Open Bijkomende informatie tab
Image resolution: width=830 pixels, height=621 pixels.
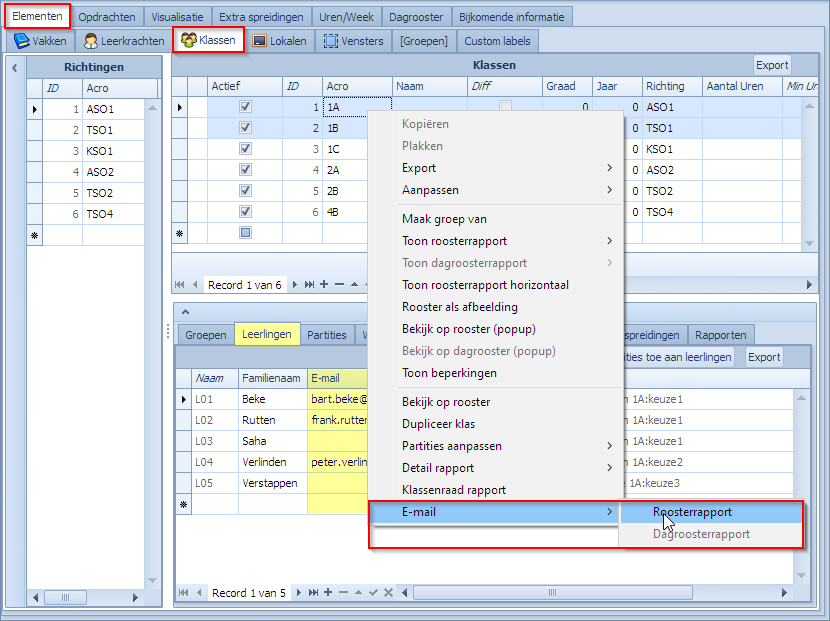[511, 17]
